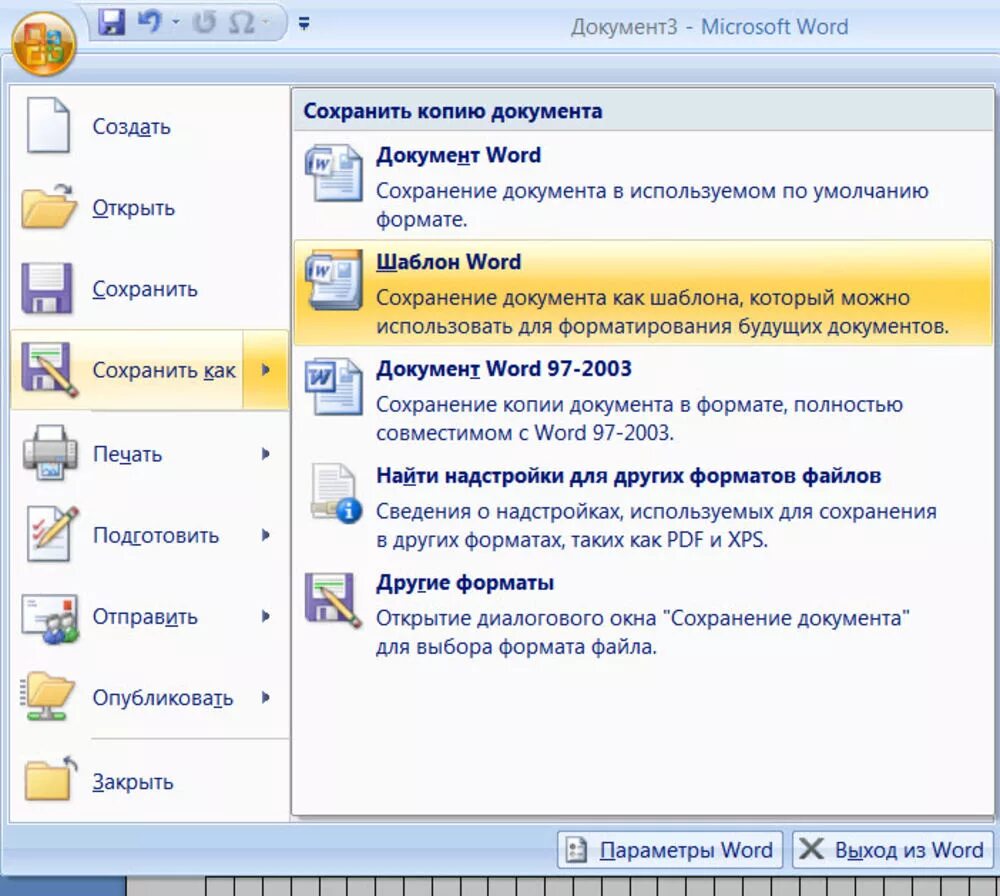1000x896 pixels.
Task: Select Сохранить menu entry
Action: click(145, 289)
